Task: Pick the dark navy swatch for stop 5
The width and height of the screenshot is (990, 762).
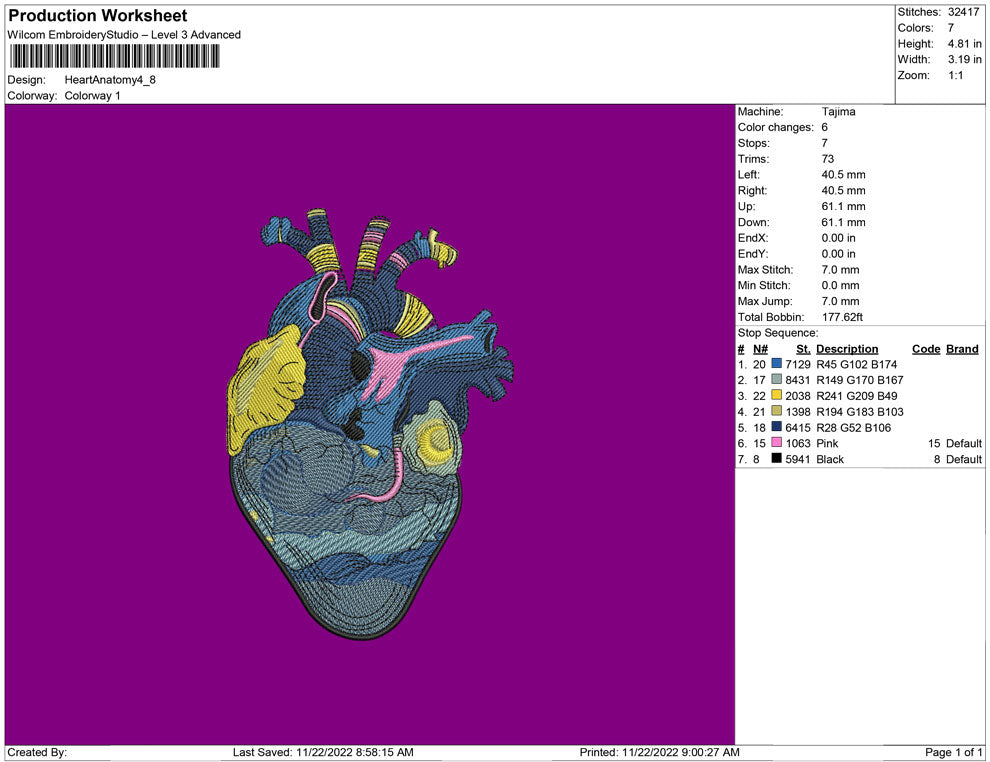Action: click(777, 428)
